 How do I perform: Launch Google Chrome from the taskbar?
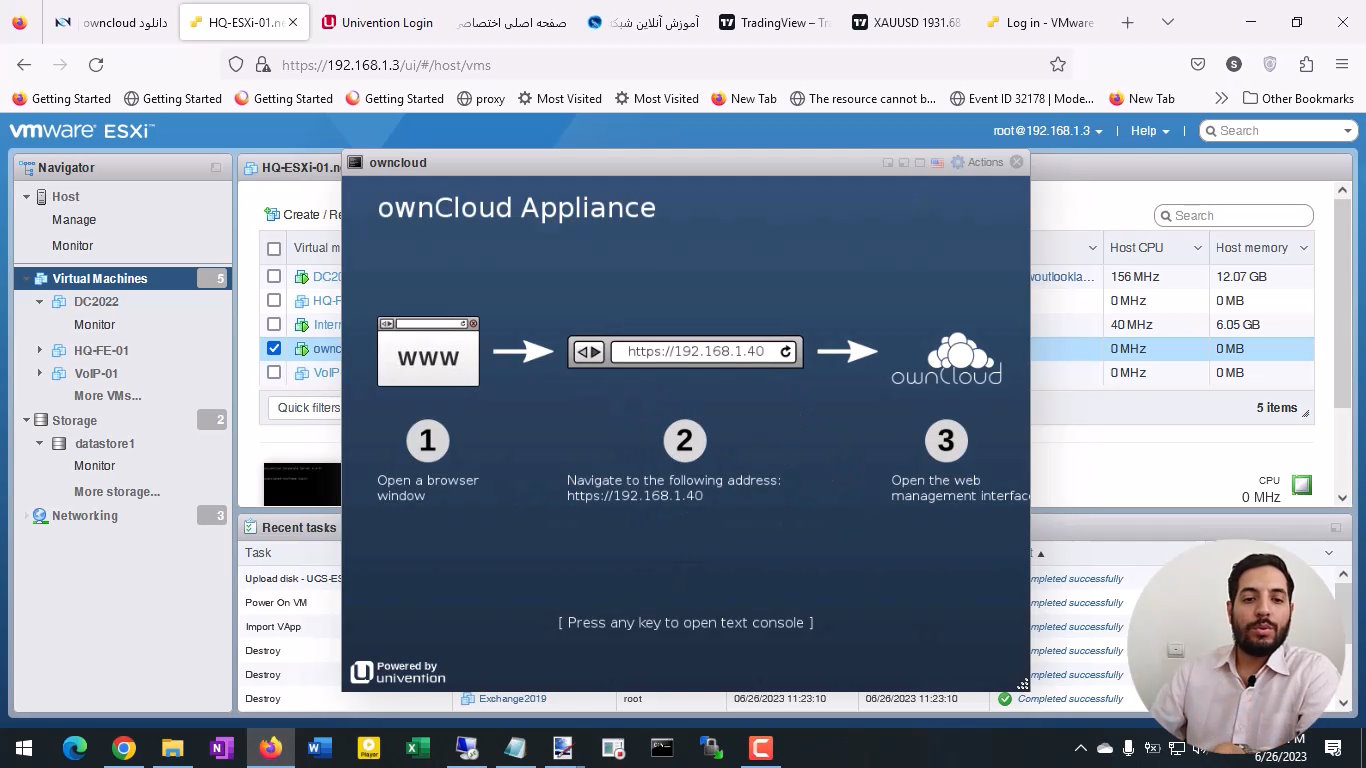pyautogui.click(x=124, y=748)
